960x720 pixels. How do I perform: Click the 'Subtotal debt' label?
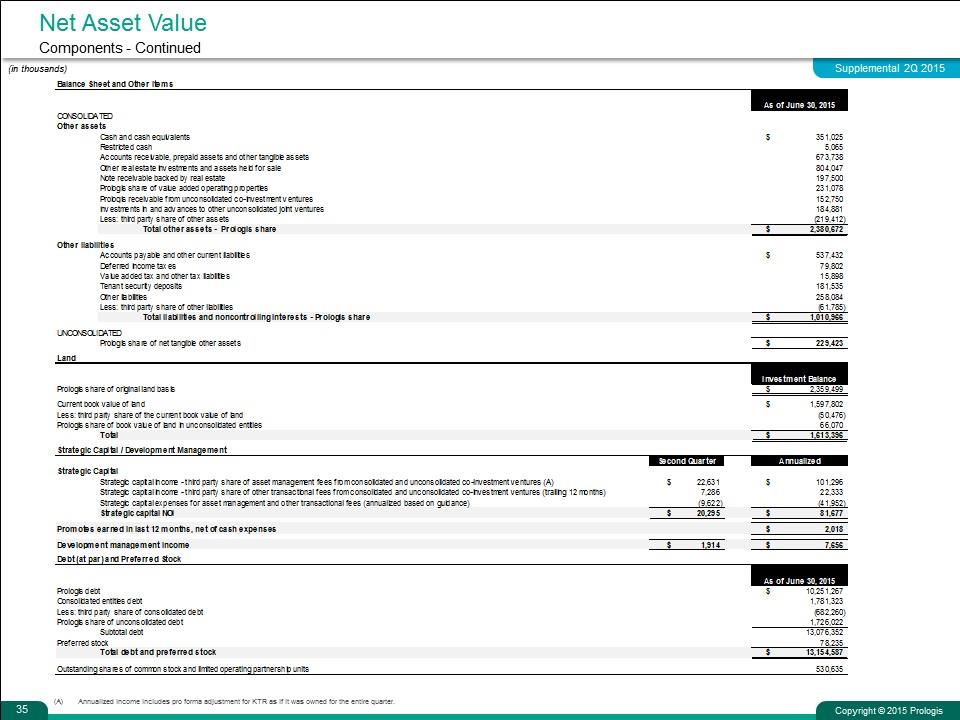pyautogui.click(x=122, y=632)
